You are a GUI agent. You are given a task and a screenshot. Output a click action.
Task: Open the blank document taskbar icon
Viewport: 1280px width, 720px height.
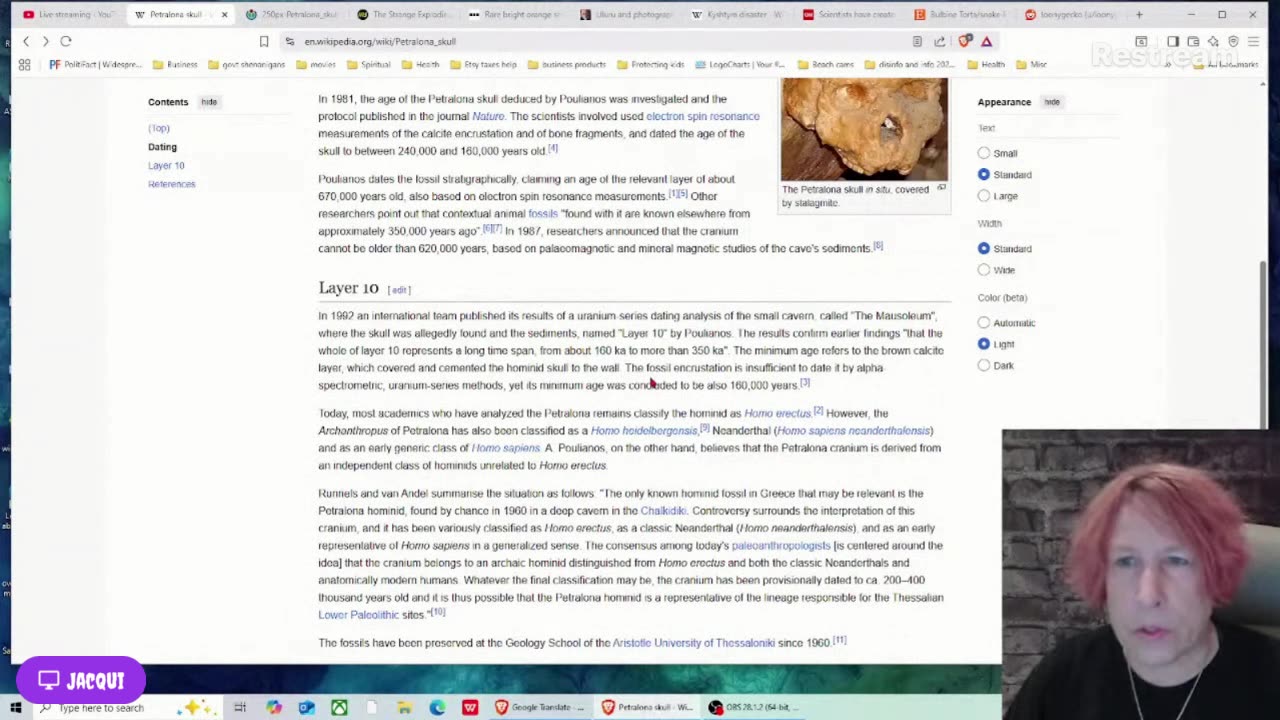tap(372, 707)
